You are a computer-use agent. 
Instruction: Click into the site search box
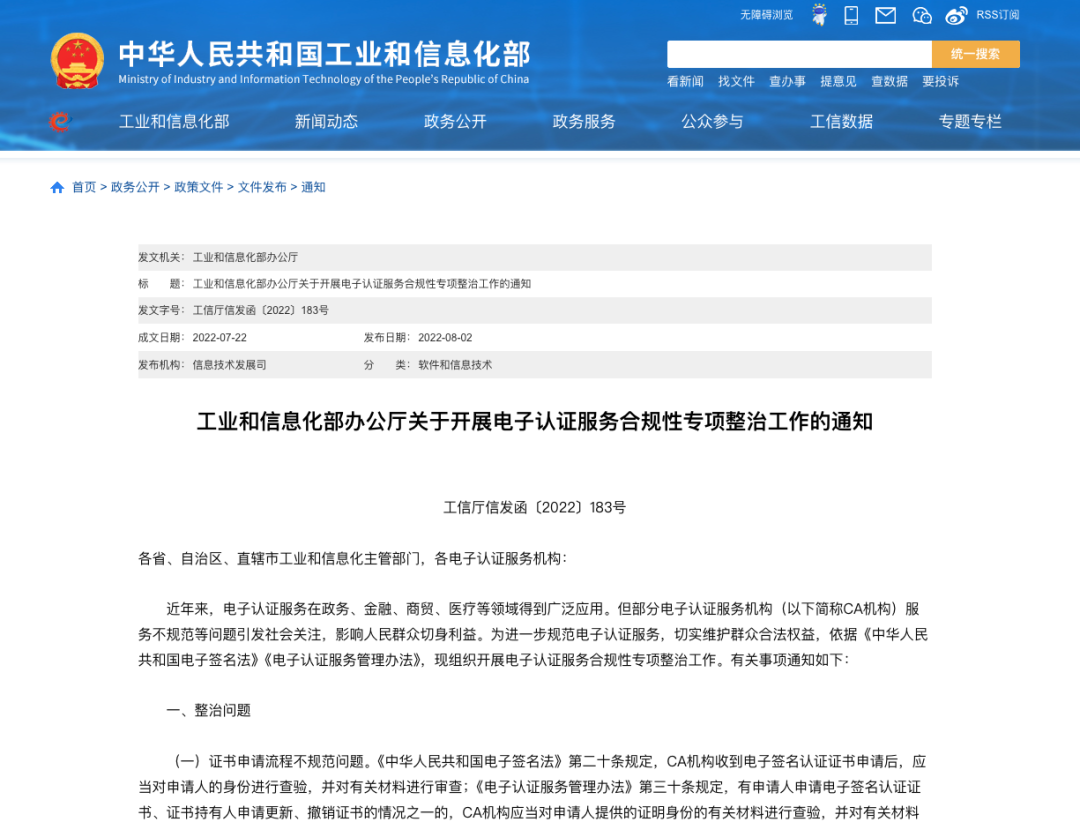799,54
